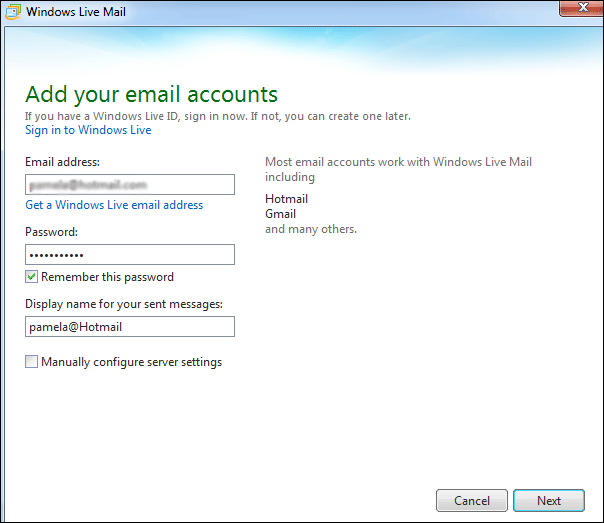Viewport: 604px width, 523px height.
Task: Cancel adding the email account
Action: coord(472,500)
